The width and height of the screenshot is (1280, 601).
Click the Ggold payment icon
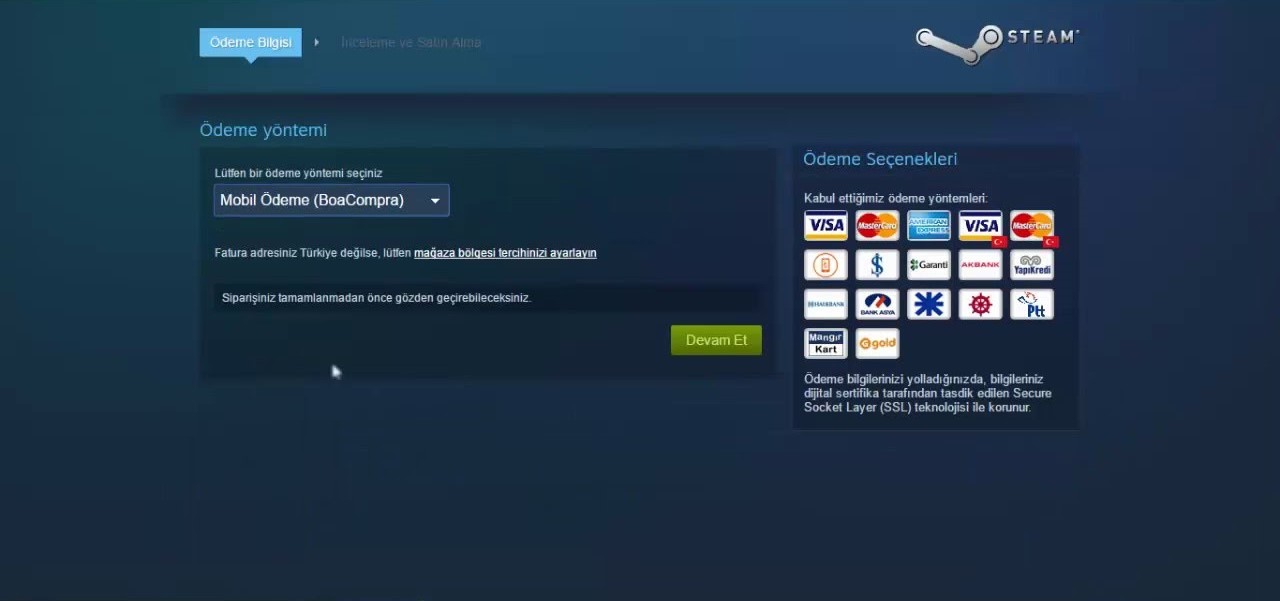click(877, 343)
